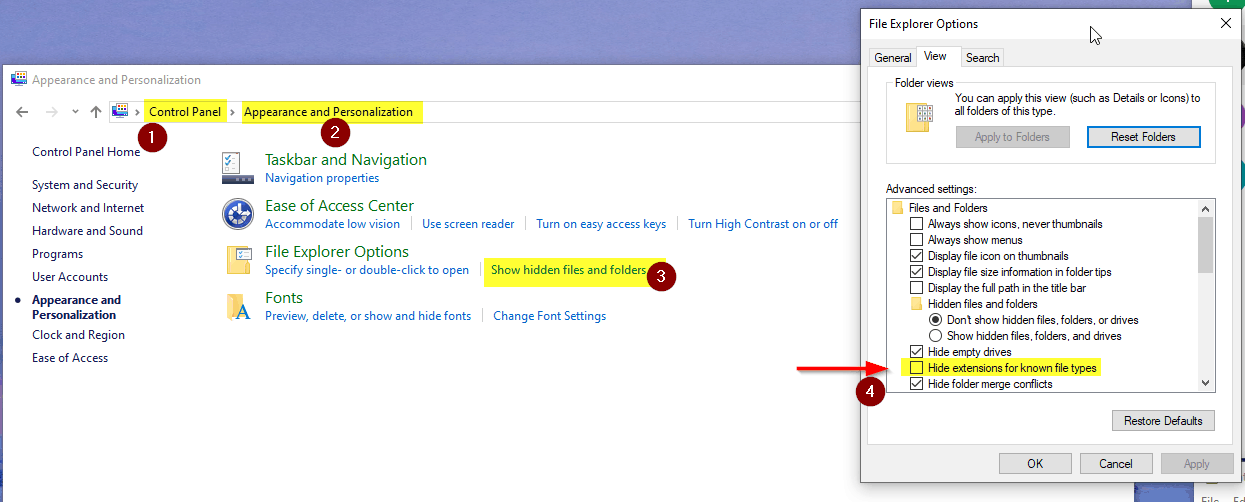The height and width of the screenshot is (502, 1245).
Task: Open Clock and Region category
Action: click(77, 335)
